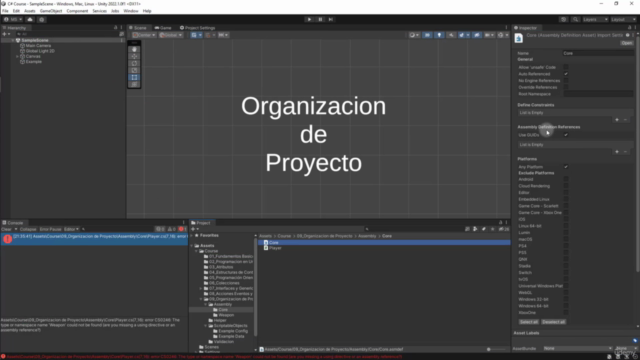Expand the Canvas object in Hierarchy

tap(17, 56)
